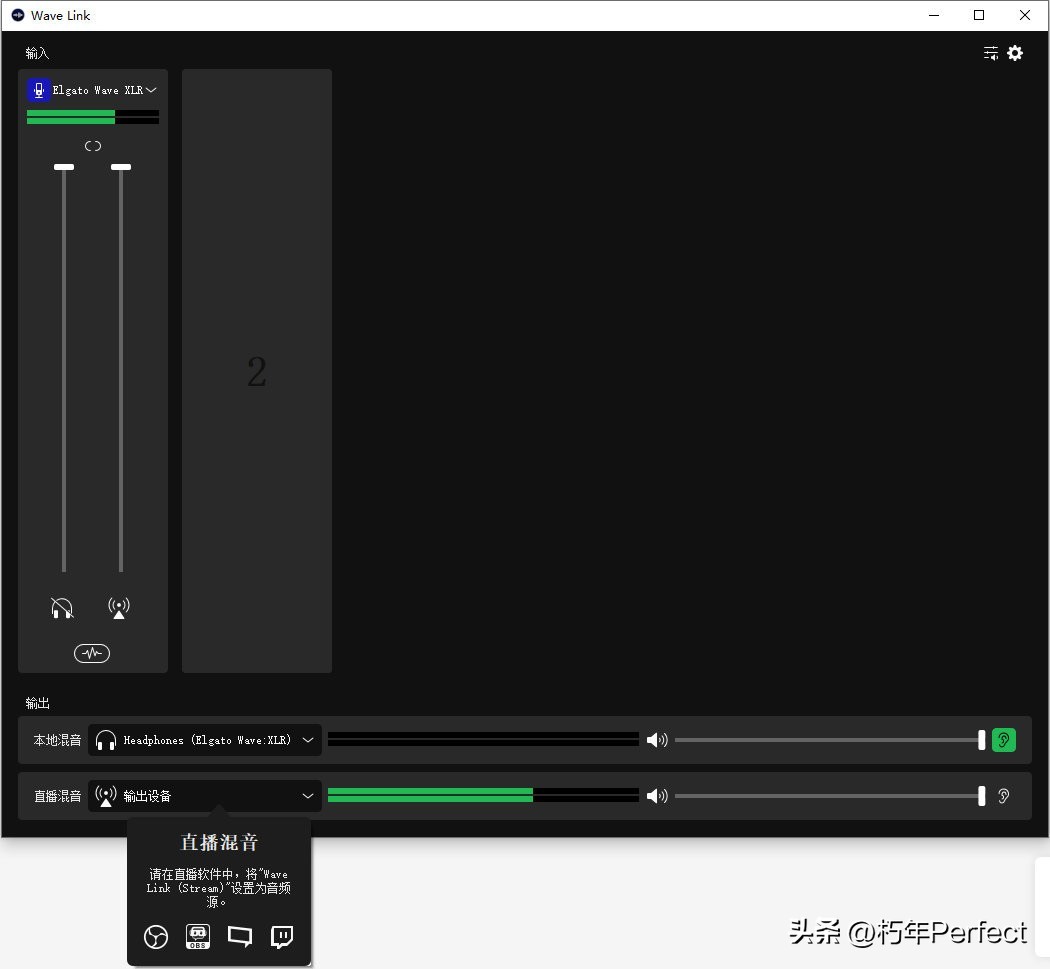Click the stream mix fader handle
Viewport: 1050px width, 969px height.
click(121, 167)
